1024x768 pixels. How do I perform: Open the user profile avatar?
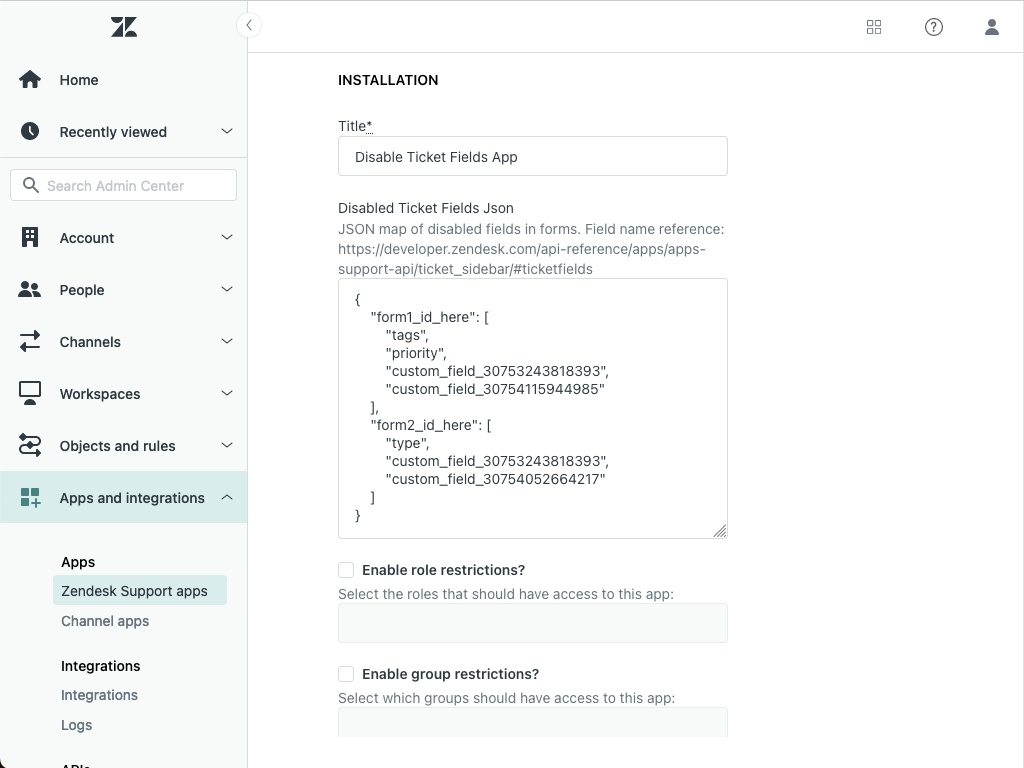(x=992, y=27)
